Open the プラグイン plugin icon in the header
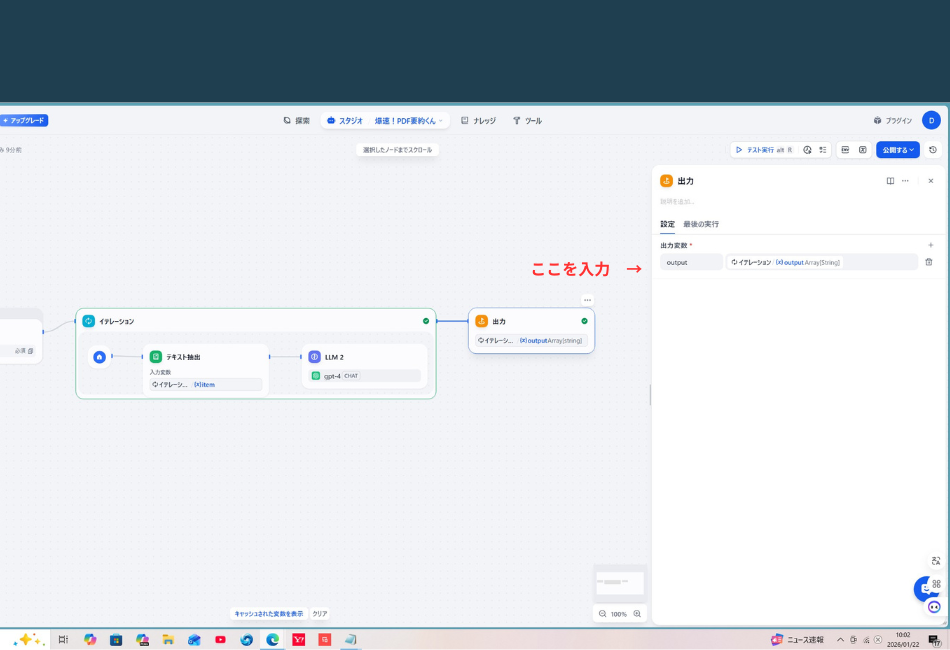Image resolution: width=950 pixels, height=650 pixels. pos(877,119)
